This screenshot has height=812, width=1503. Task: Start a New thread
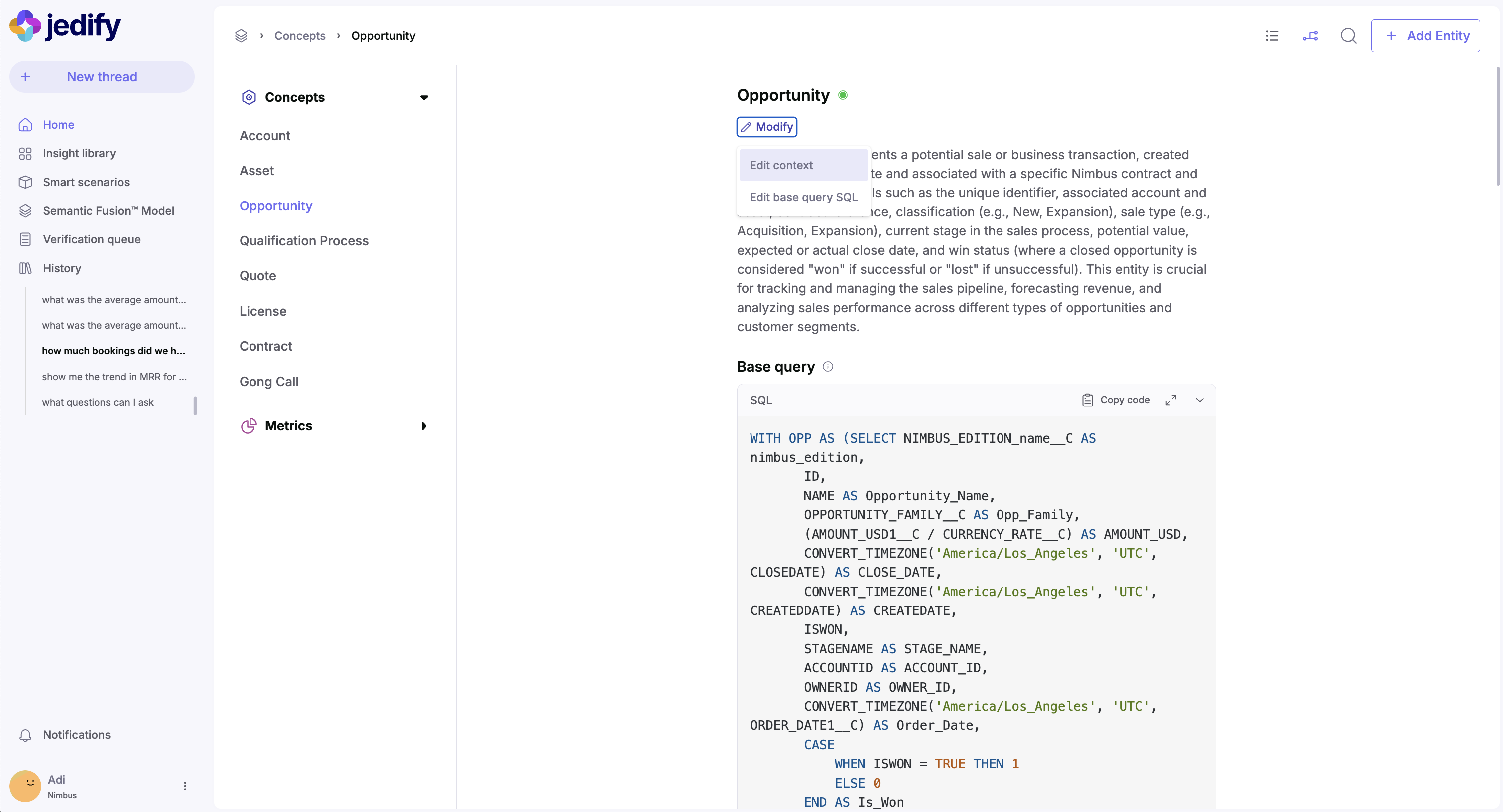(101, 77)
